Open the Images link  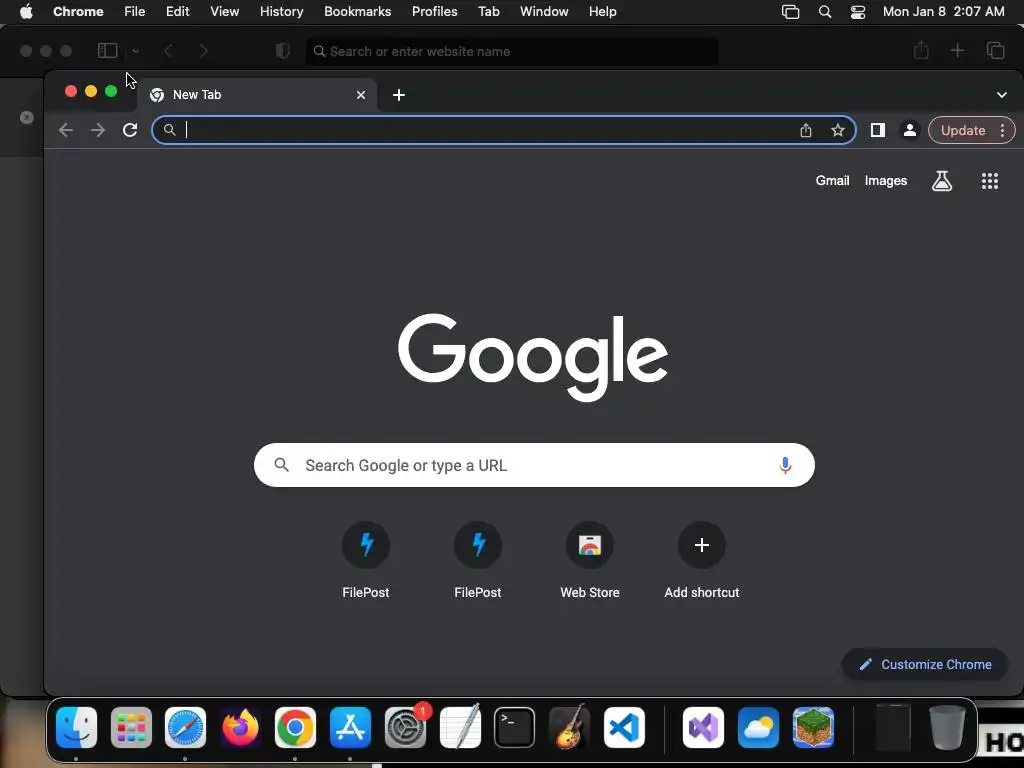(x=886, y=181)
